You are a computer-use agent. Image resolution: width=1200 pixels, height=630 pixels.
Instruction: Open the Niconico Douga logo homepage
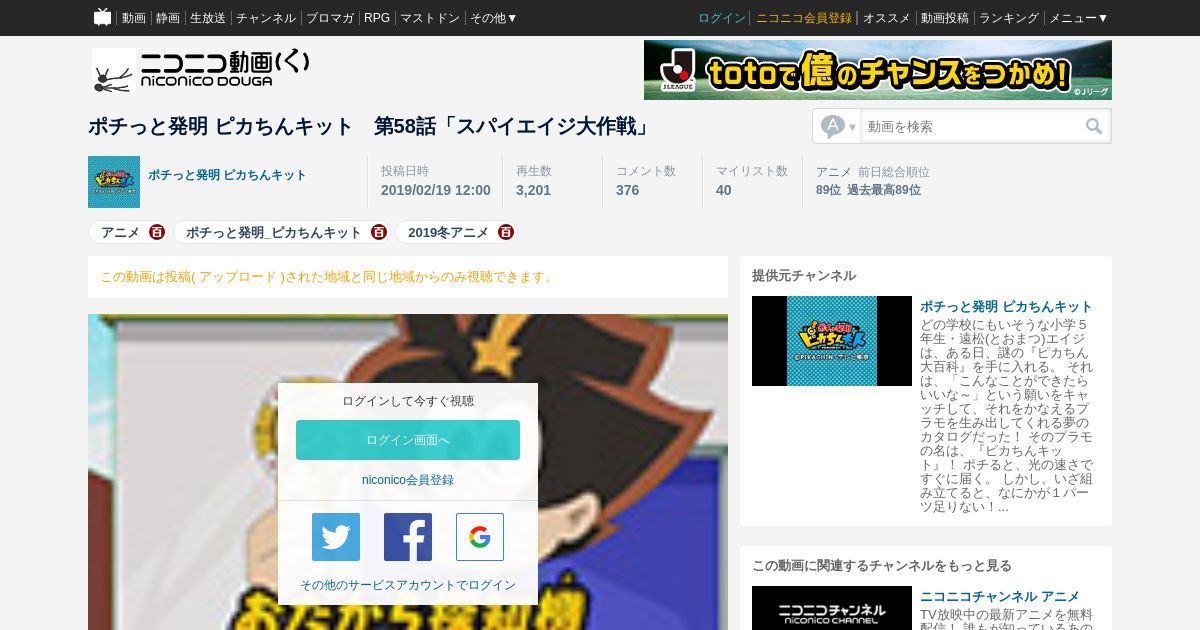tap(201, 70)
